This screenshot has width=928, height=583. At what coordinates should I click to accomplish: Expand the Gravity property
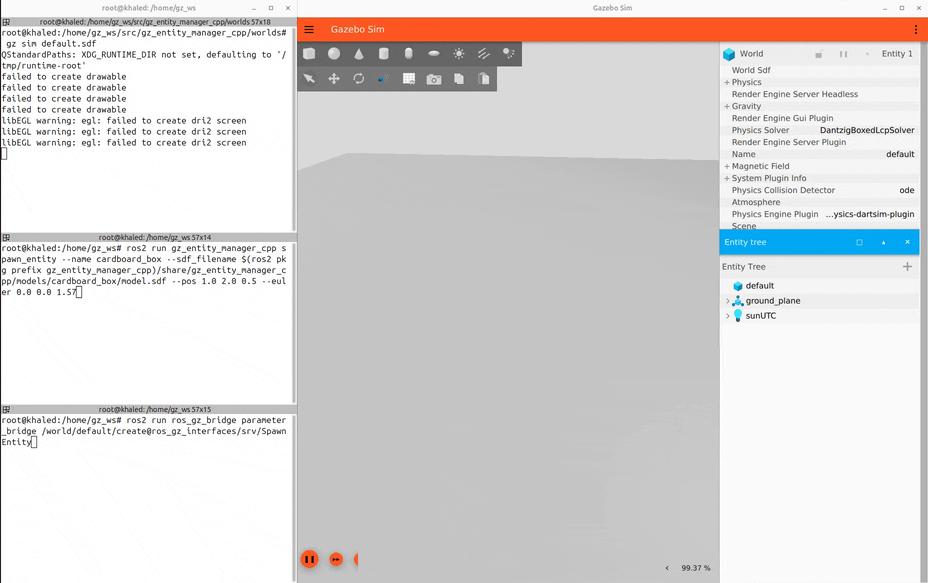tap(727, 107)
